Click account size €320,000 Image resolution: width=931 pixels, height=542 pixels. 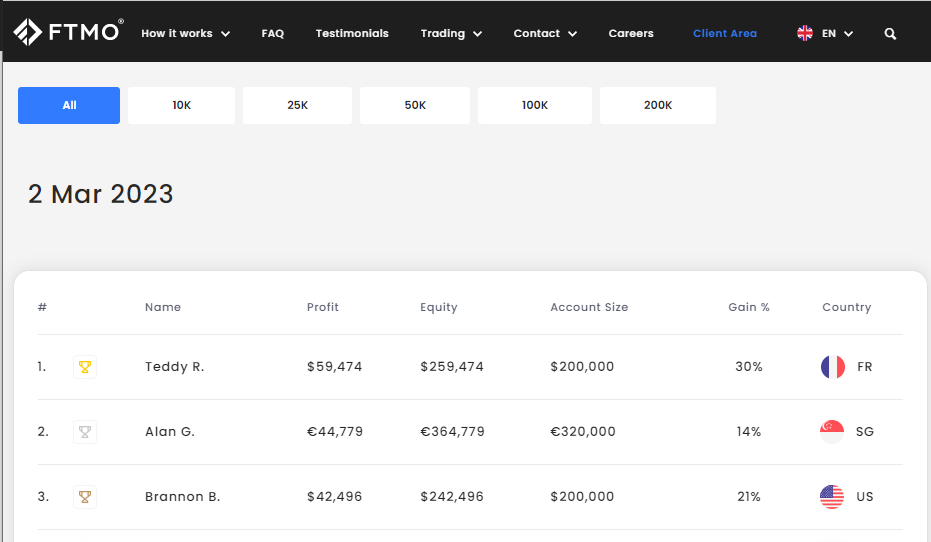[x=583, y=432]
